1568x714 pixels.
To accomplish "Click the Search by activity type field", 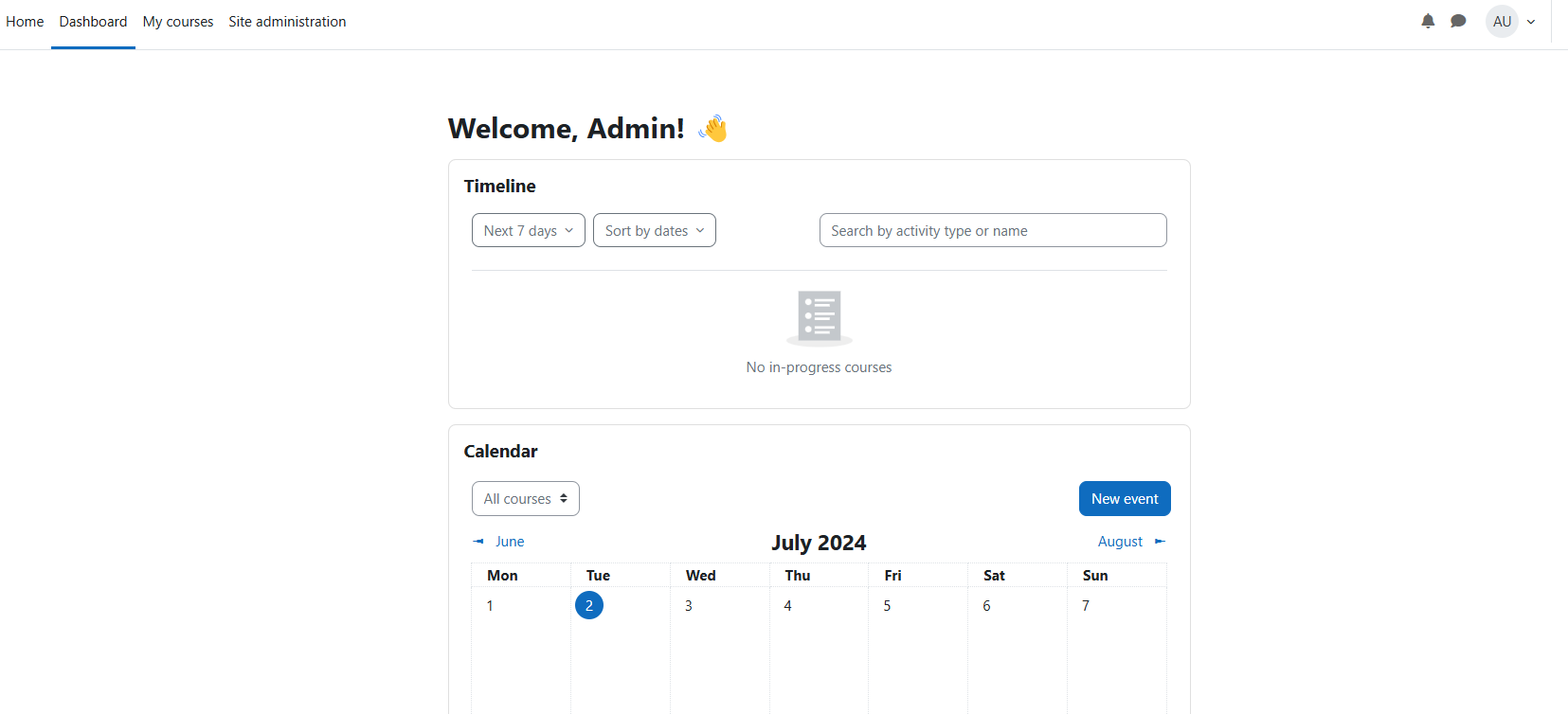I will [993, 230].
